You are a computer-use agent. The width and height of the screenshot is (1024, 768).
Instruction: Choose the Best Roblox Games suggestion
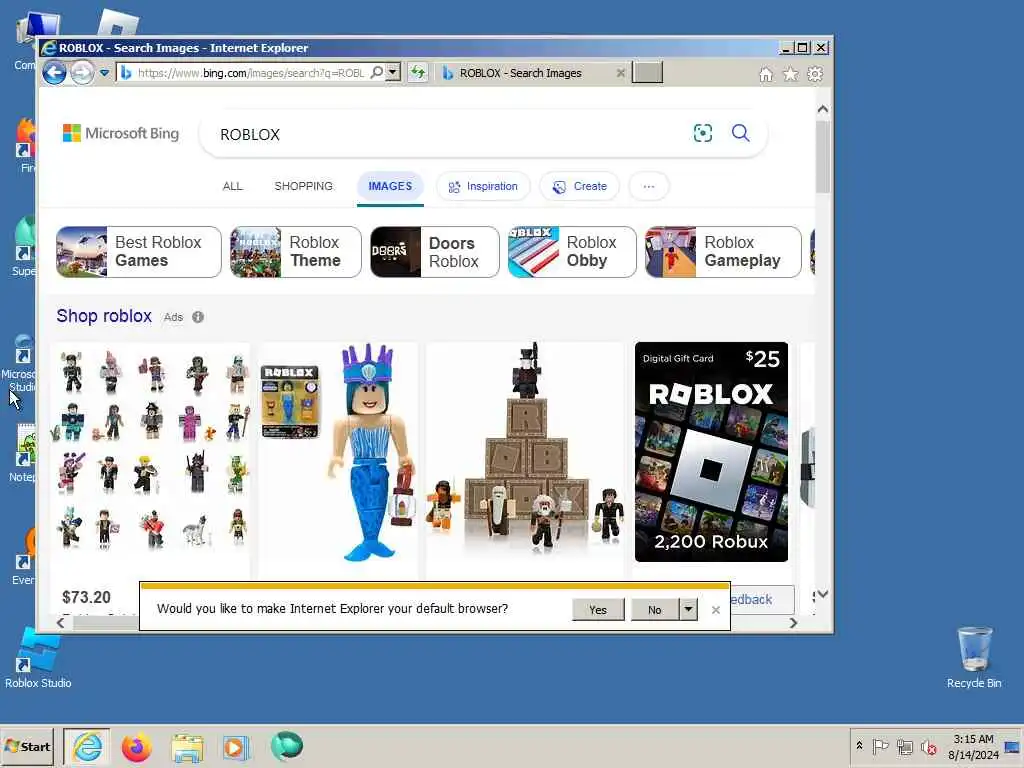pyautogui.click(x=138, y=252)
